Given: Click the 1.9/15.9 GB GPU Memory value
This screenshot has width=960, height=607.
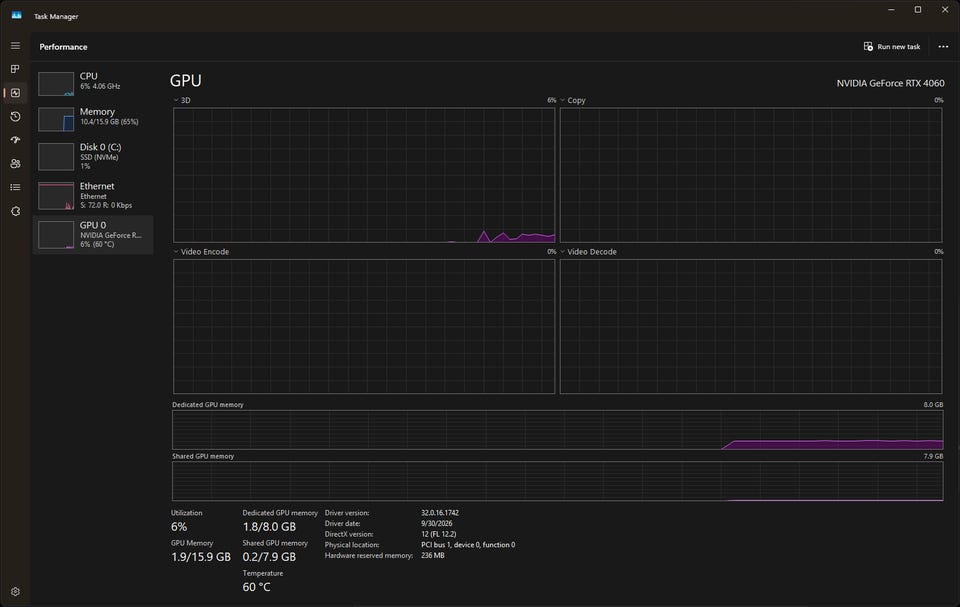Looking at the screenshot, I should click(201, 557).
